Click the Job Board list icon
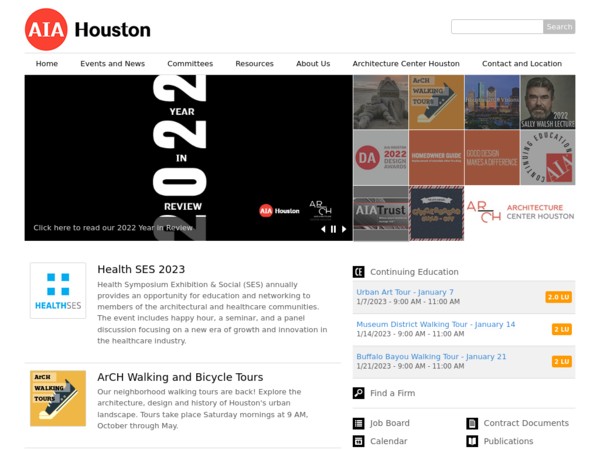The height and width of the screenshot is (450, 600). point(359,423)
